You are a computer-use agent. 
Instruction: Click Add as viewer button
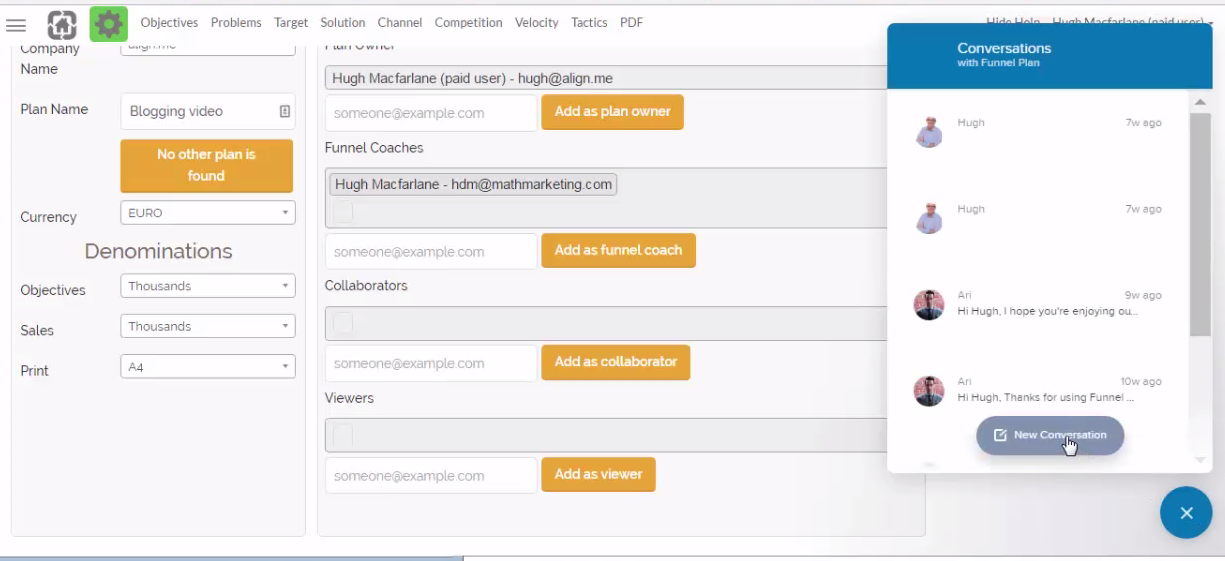tap(598, 474)
